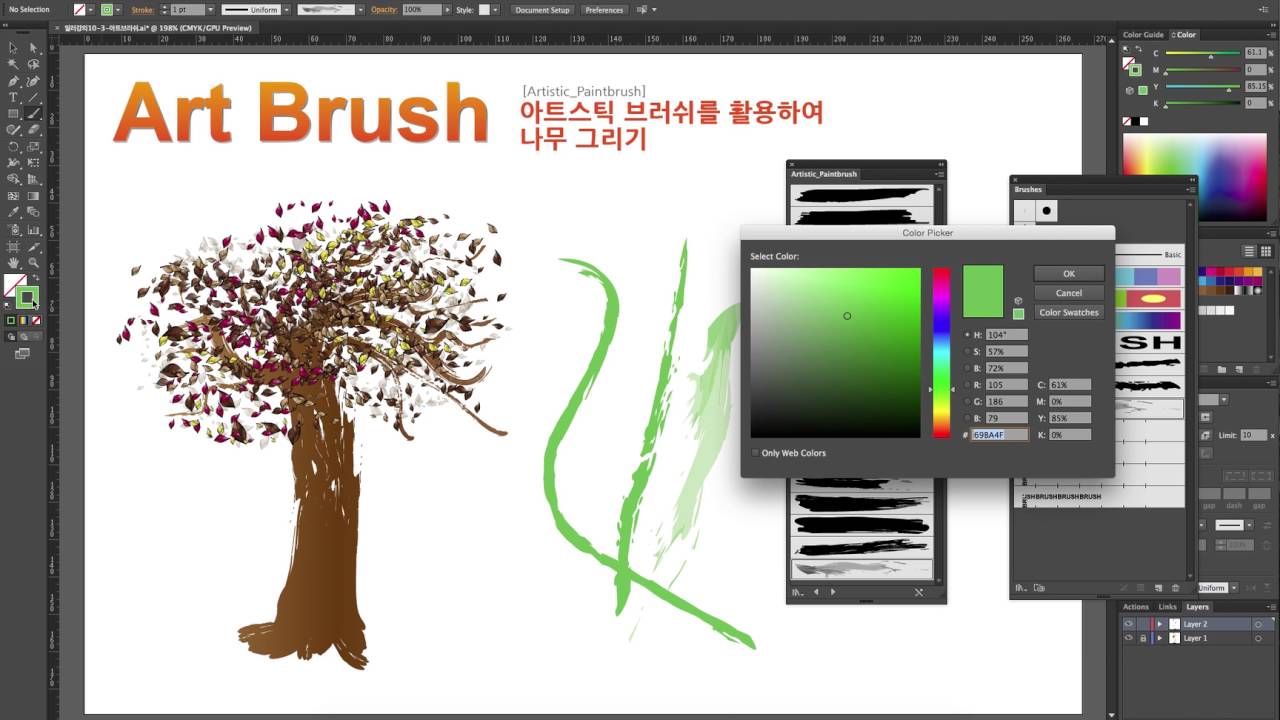Select the Rotate tool
The width and height of the screenshot is (1280, 720).
[x=13, y=146]
